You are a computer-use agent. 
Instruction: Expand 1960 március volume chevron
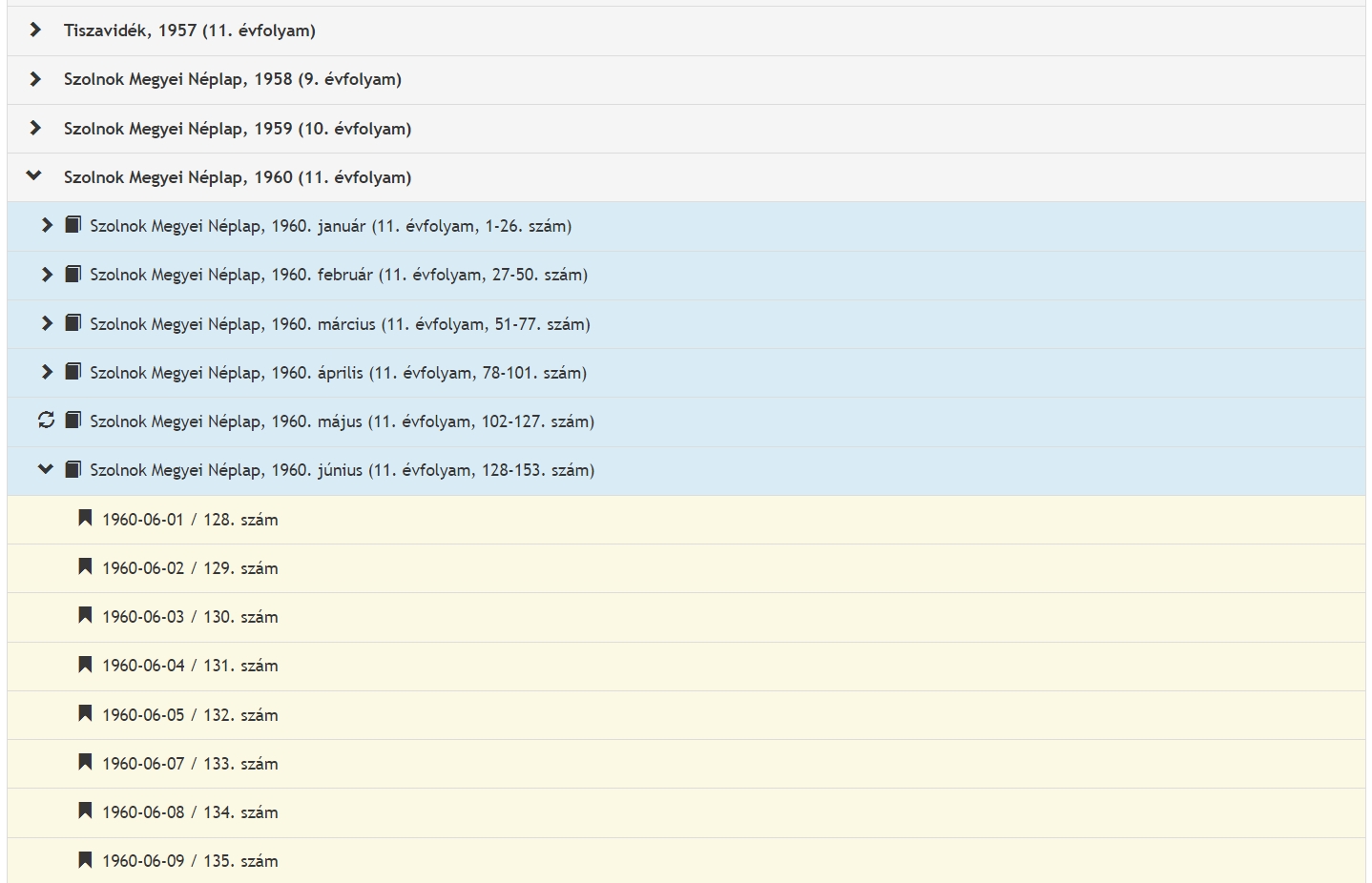click(x=47, y=323)
